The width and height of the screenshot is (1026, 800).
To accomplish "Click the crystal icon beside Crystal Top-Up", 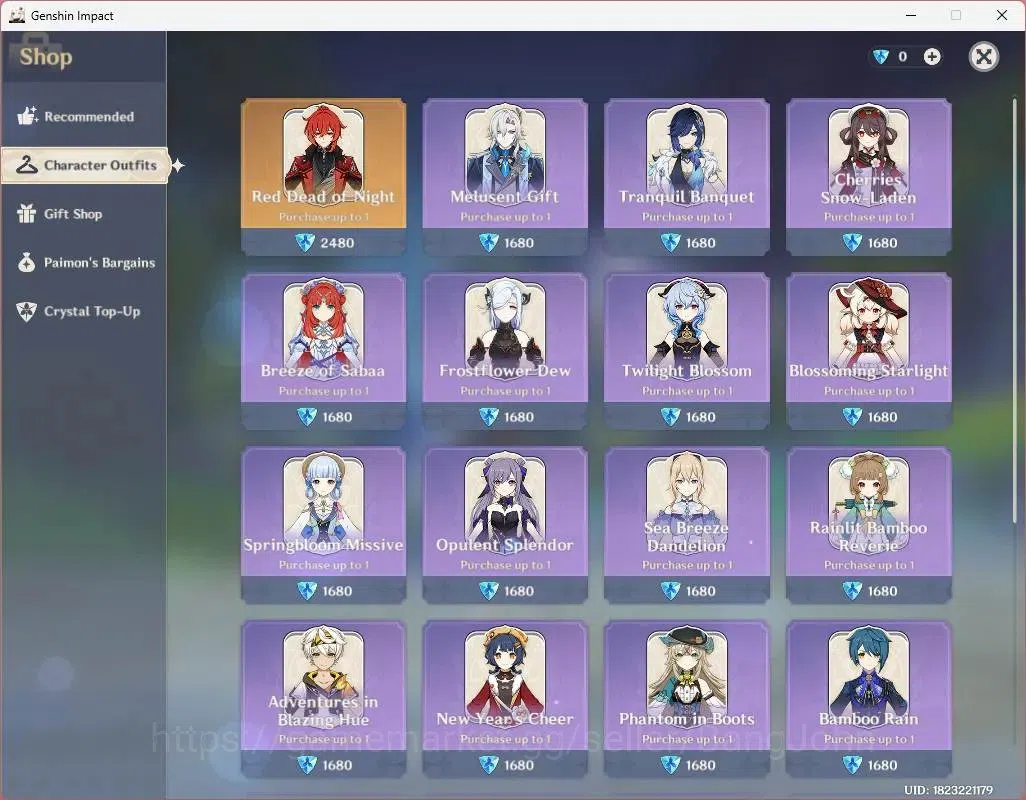I will pos(26,311).
